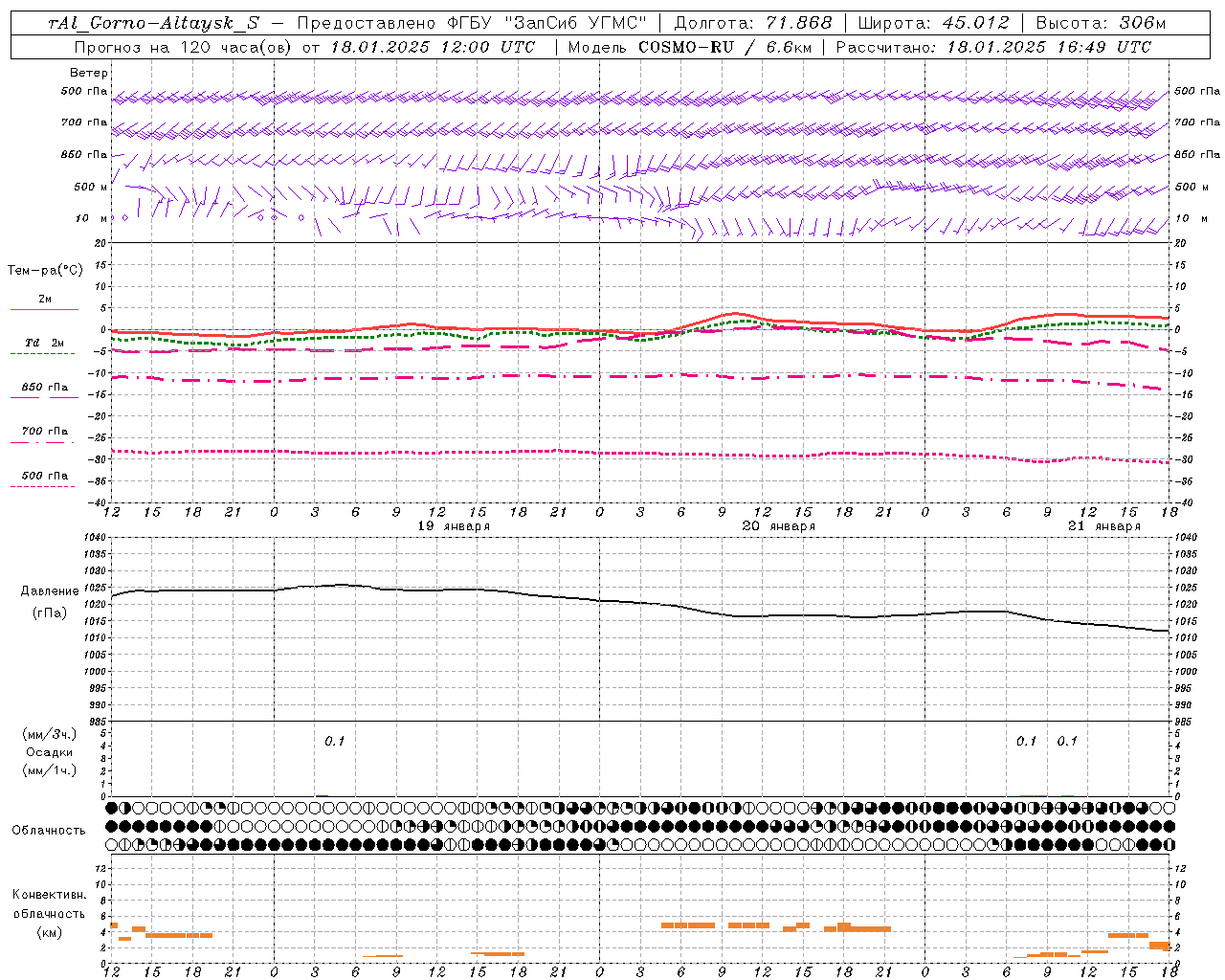This screenshot has width=1225, height=980.
Task: Select the provider text ФГБУ "ЗапСиб УГМС"
Action: 546,24
